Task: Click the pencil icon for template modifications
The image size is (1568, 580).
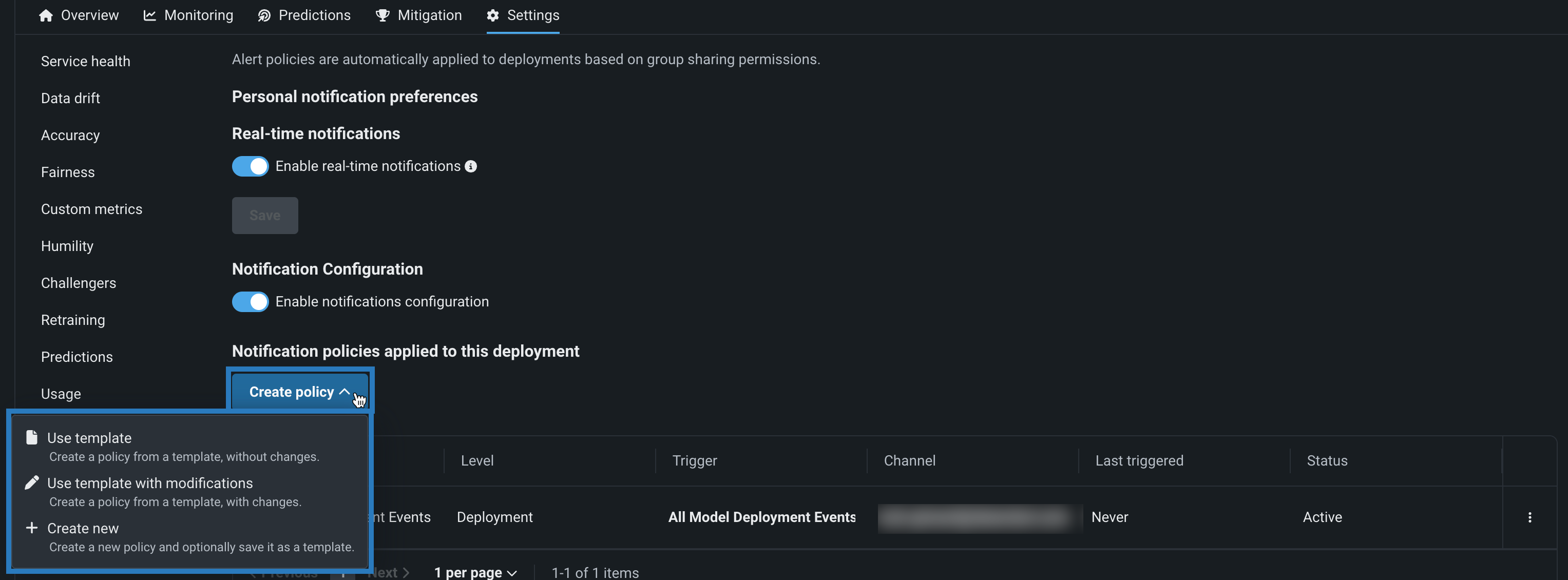Action: click(x=32, y=482)
